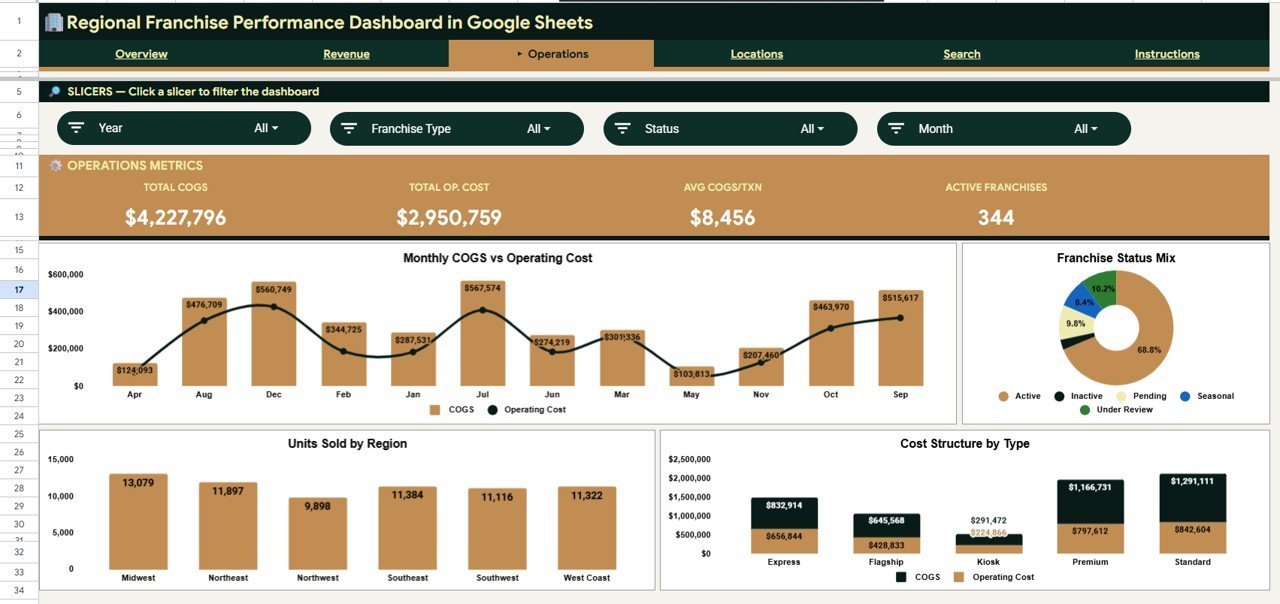Click the gear icon beside Operations Metrics
Viewport: 1280px width, 604px height.
pos(56,165)
